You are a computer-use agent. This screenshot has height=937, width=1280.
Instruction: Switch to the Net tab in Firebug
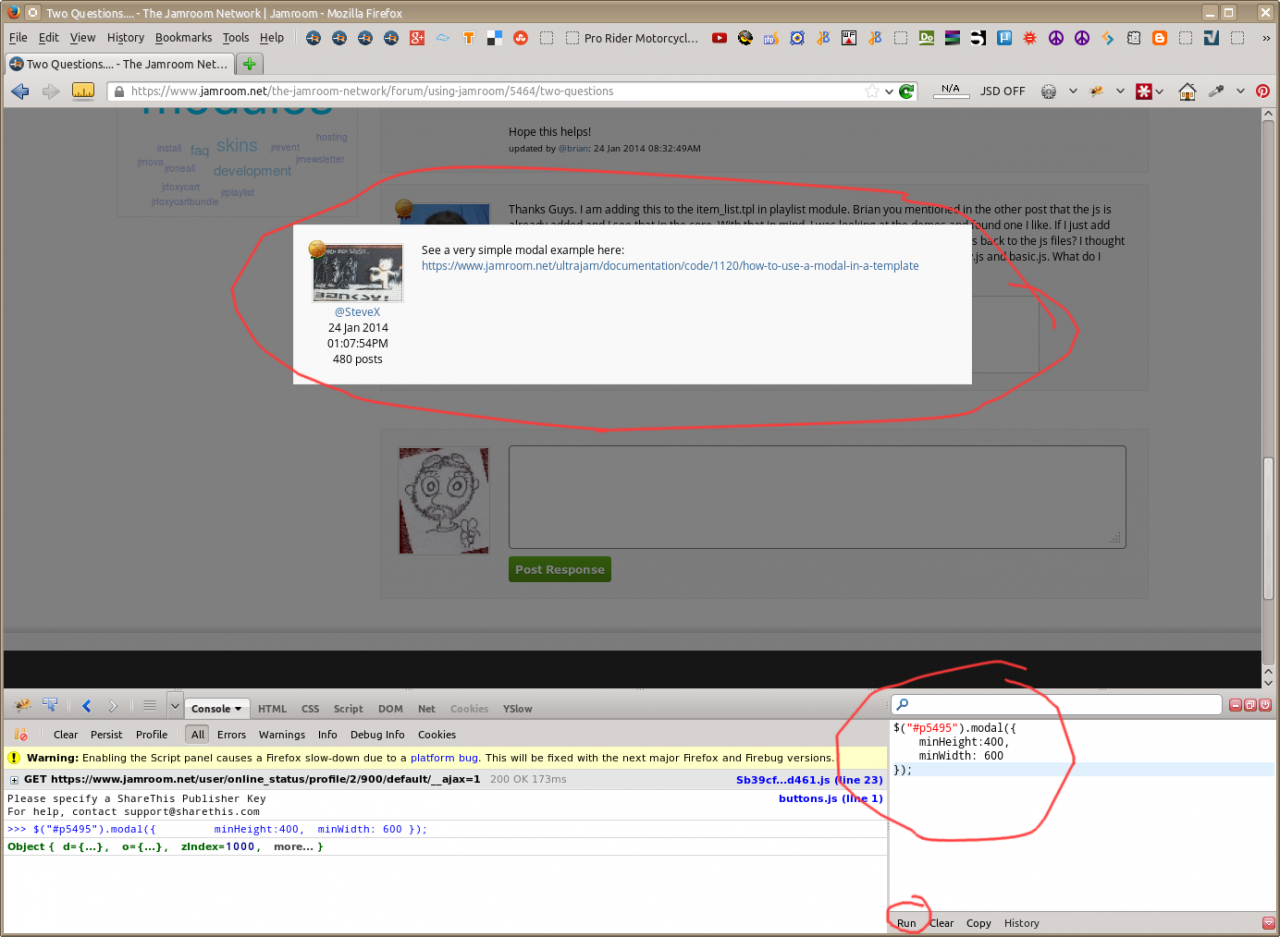(426, 708)
